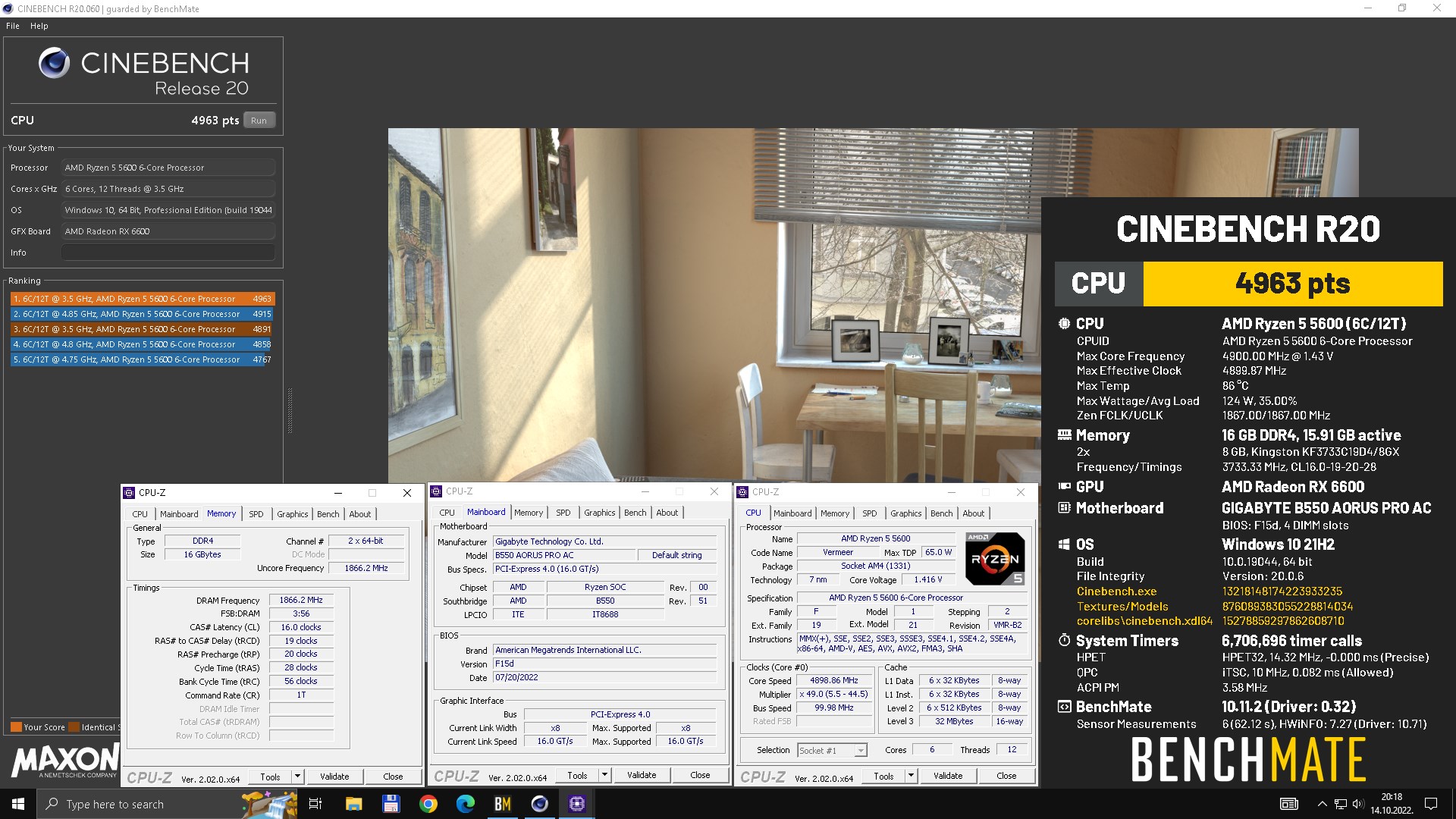Click the Info input field in Cinebench

pos(168,253)
